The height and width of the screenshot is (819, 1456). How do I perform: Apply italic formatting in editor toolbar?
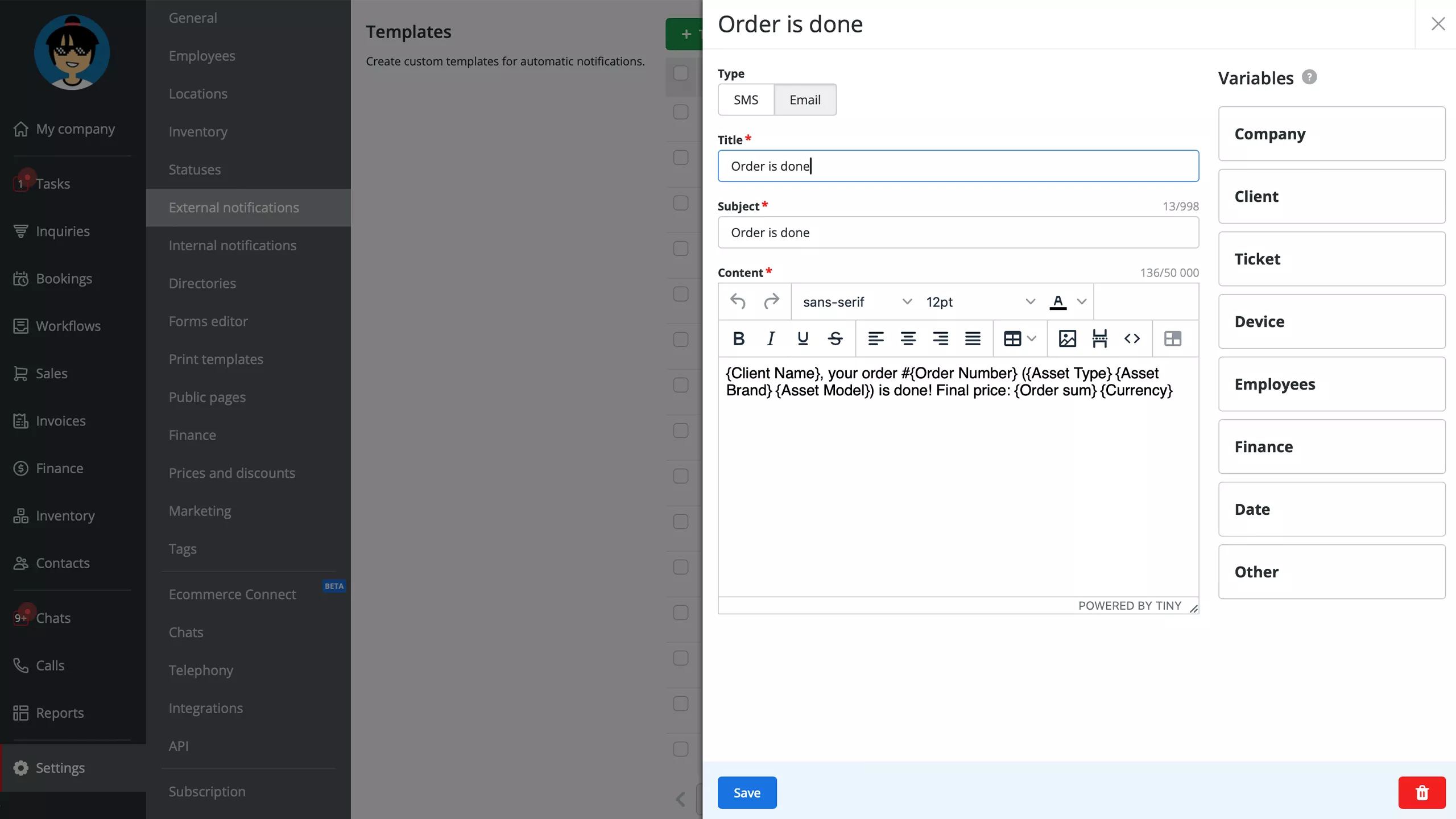click(771, 339)
